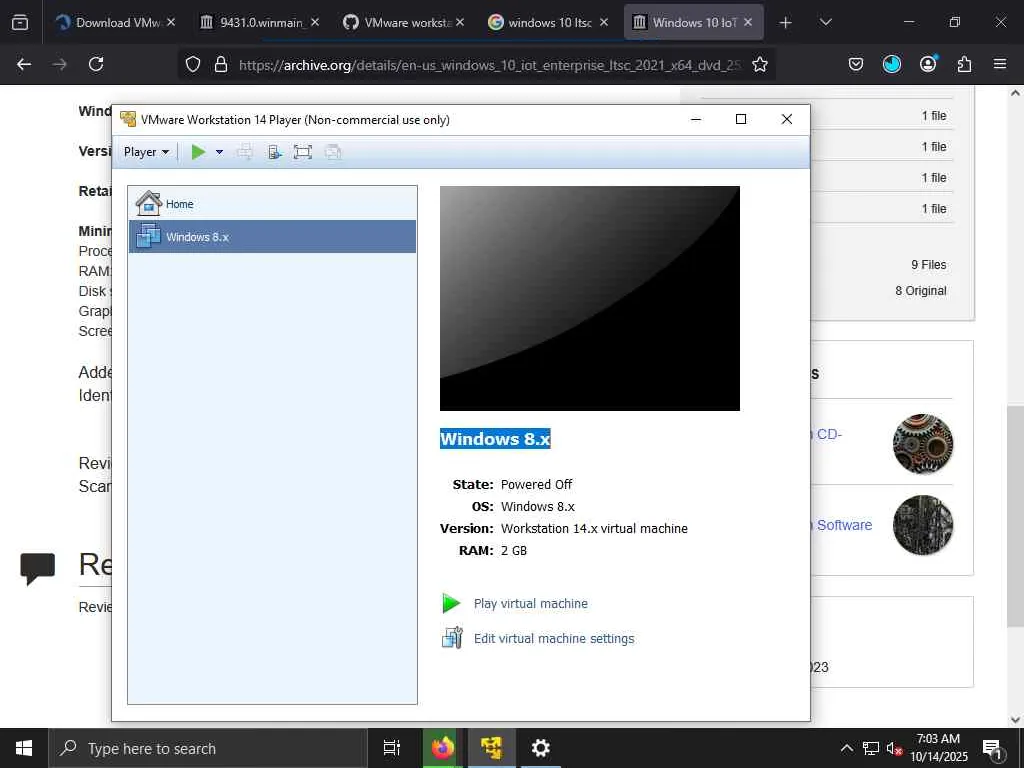
Task: Open the notification center icon
Action: pyautogui.click(x=992, y=748)
